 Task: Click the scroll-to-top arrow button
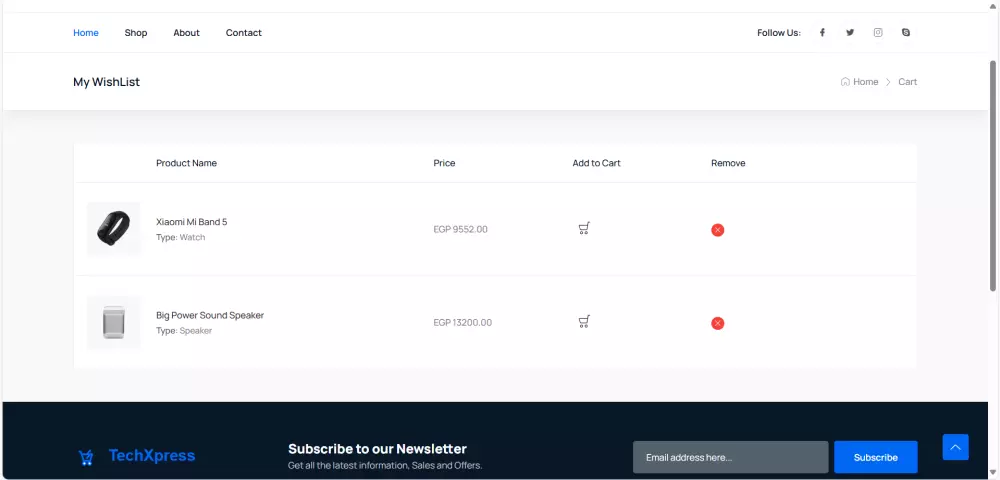tap(955, 447)
